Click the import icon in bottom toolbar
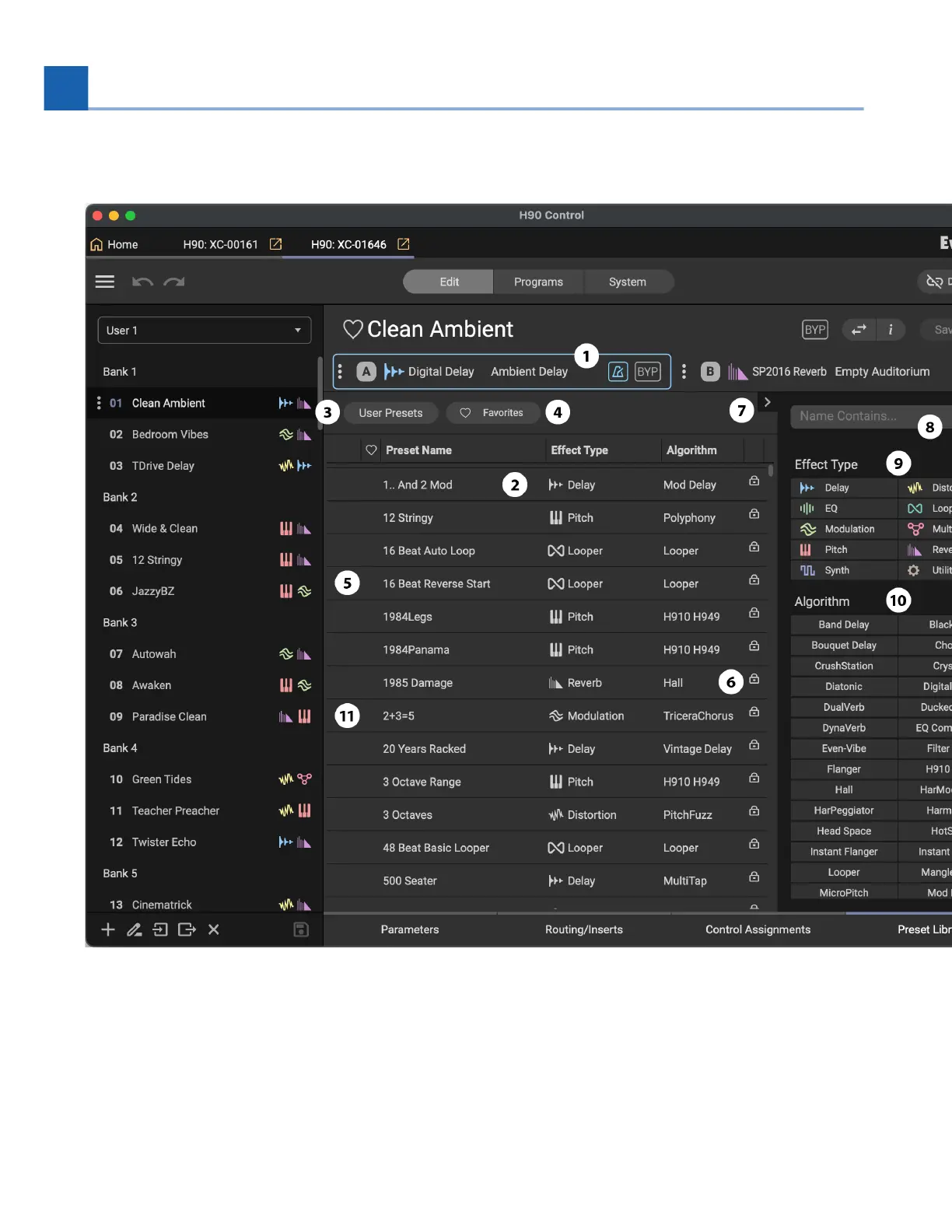The image size is (952, 1232). [160, 929]
